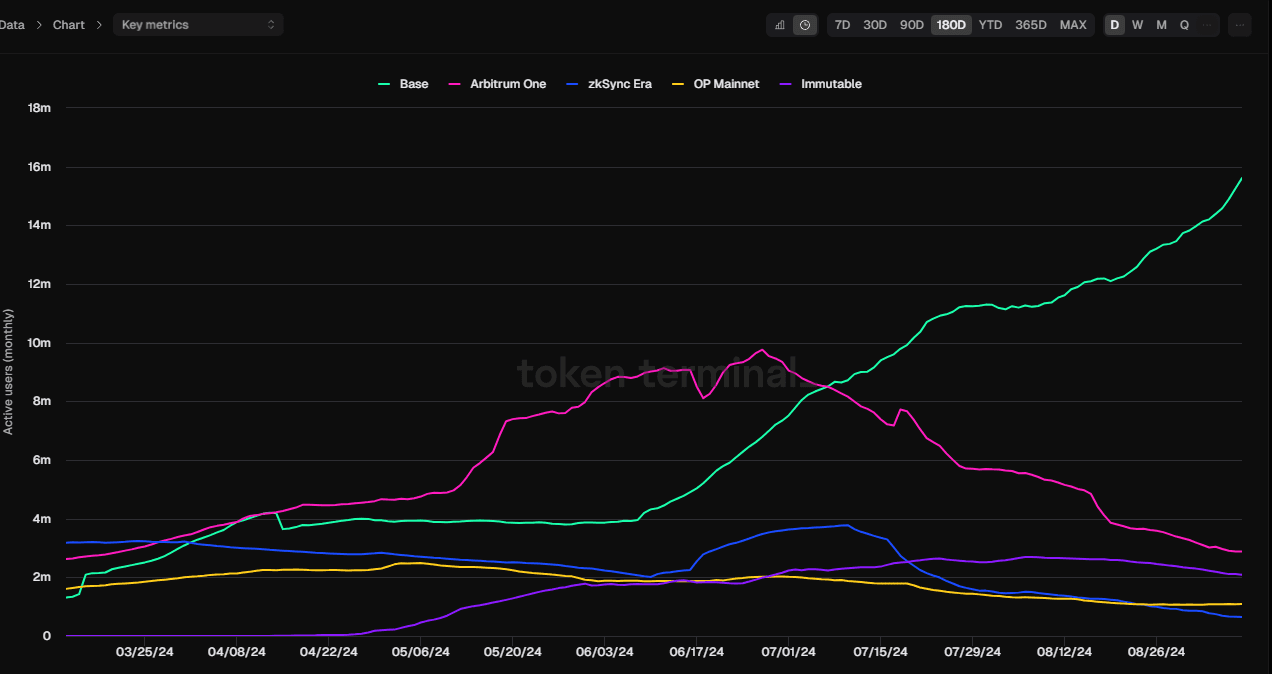
Task: Select the YTD time range
Action: click(990, 24)
